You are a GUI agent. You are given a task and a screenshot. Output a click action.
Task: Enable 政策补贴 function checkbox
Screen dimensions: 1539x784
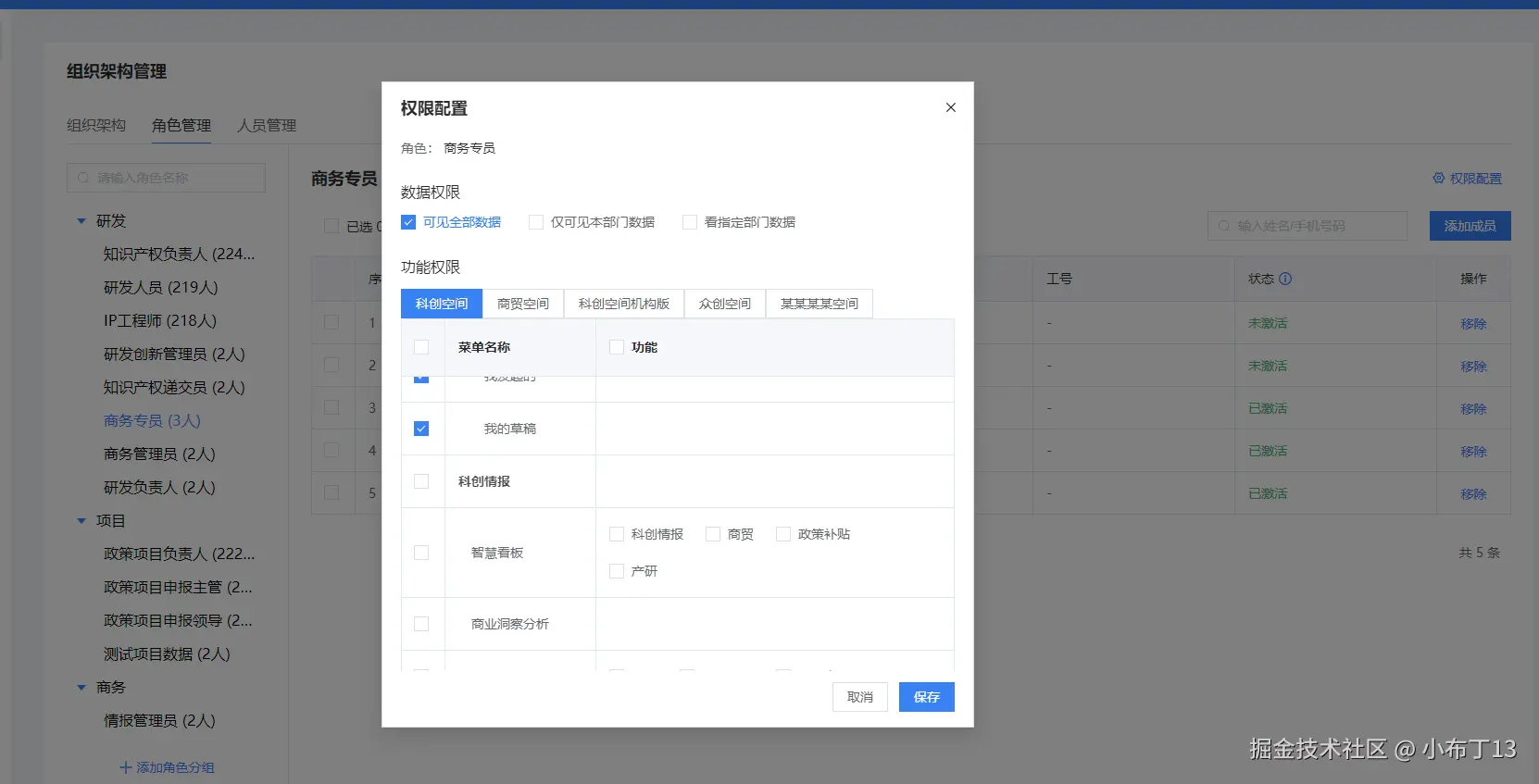783,534
